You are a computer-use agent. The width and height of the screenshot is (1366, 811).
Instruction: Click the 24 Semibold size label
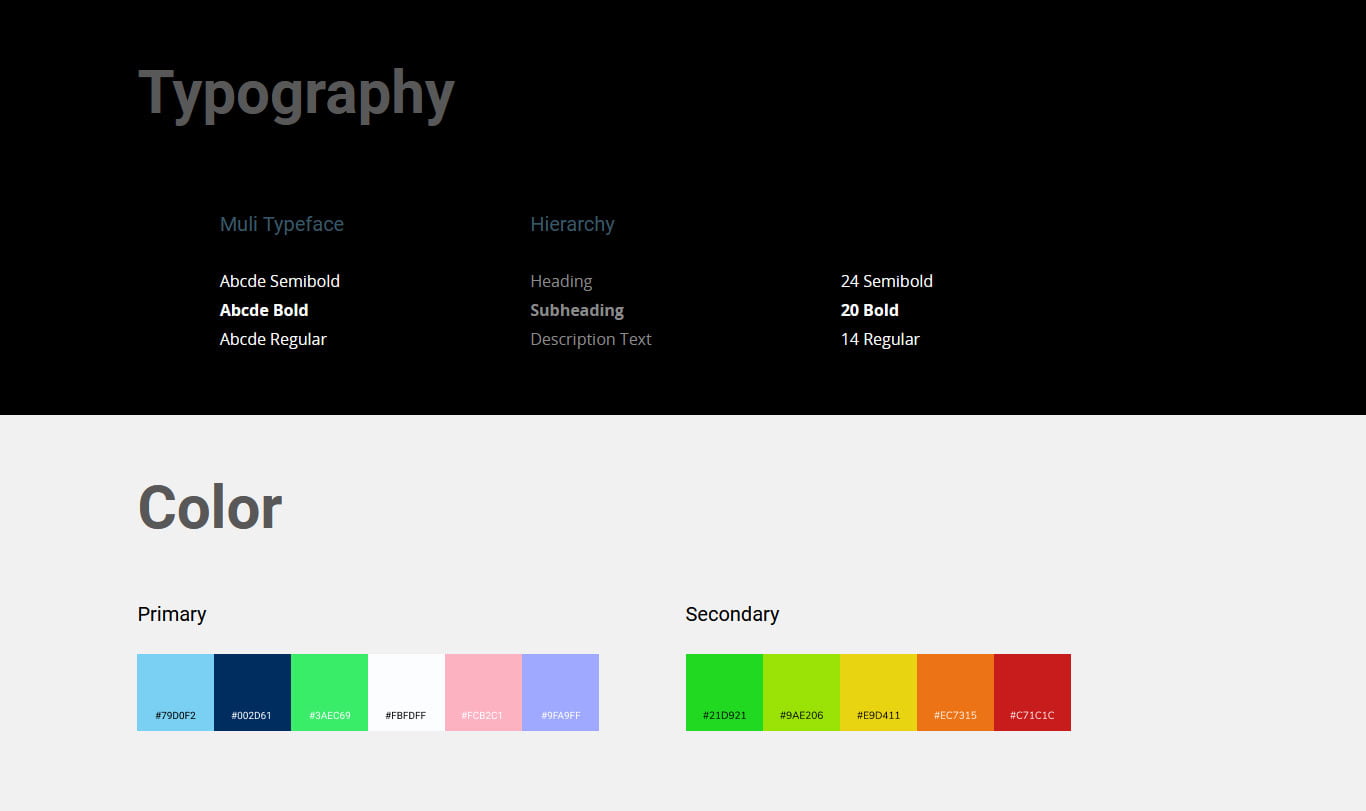(x=886, y=281)
